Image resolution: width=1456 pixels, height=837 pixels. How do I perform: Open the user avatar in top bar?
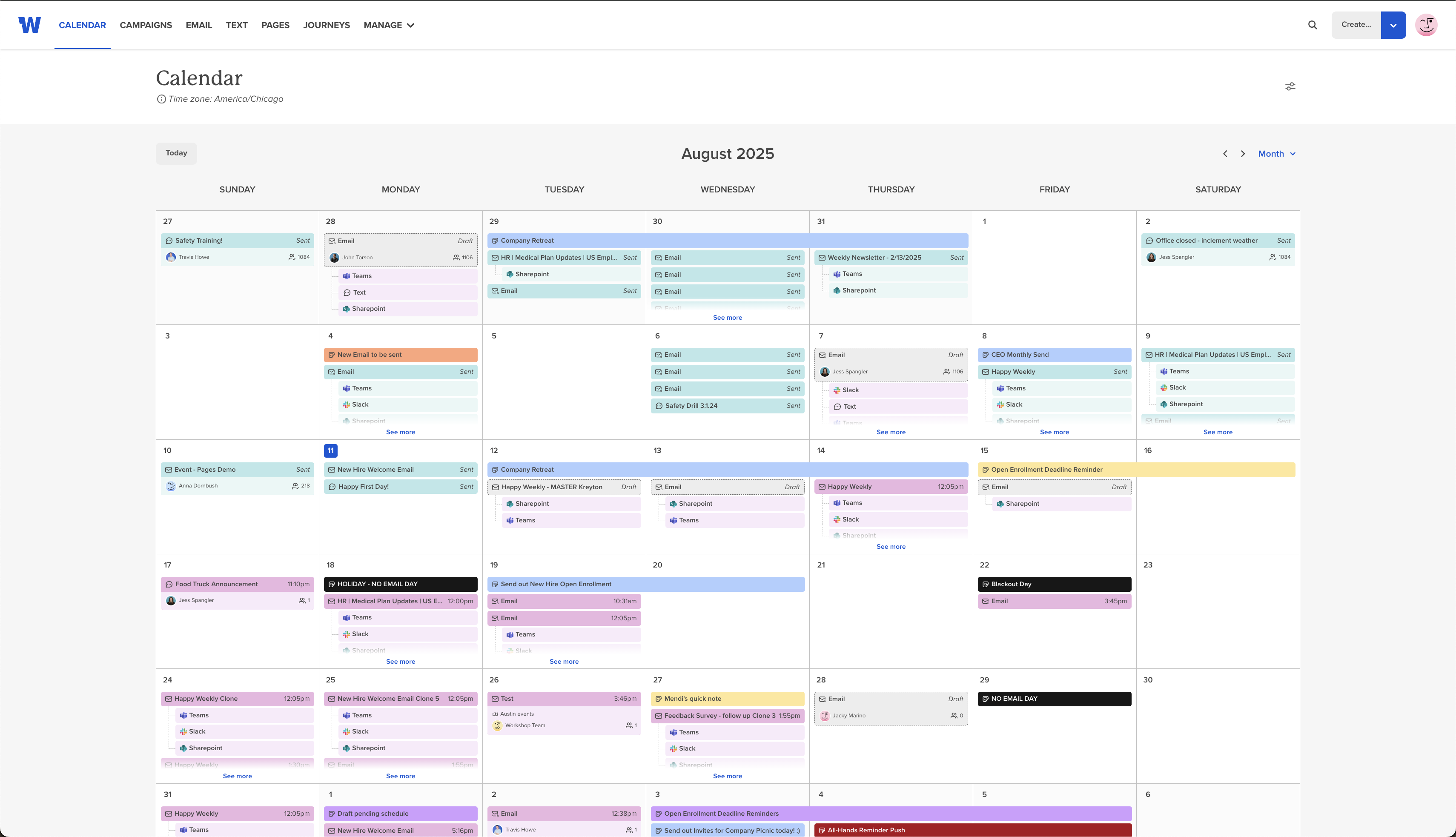click(1426, 25)
